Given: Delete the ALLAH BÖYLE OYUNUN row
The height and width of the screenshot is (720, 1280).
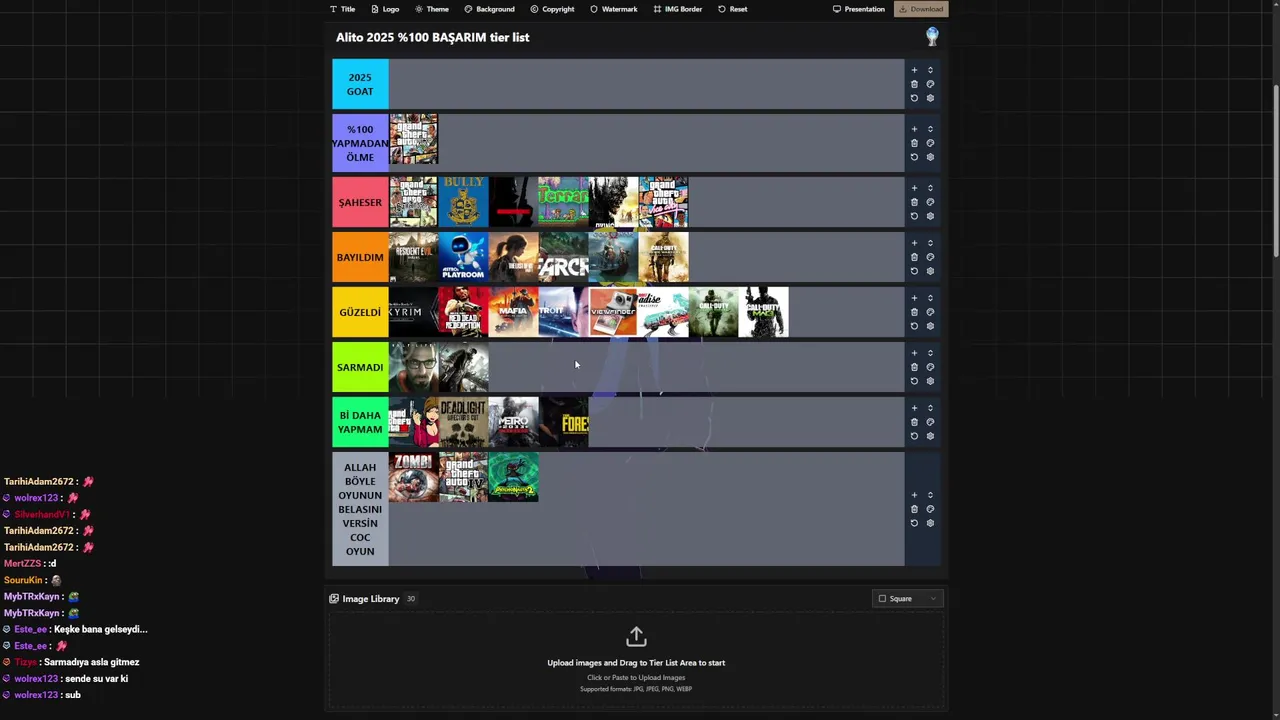Looking at the screenshot, I should 914,509.
